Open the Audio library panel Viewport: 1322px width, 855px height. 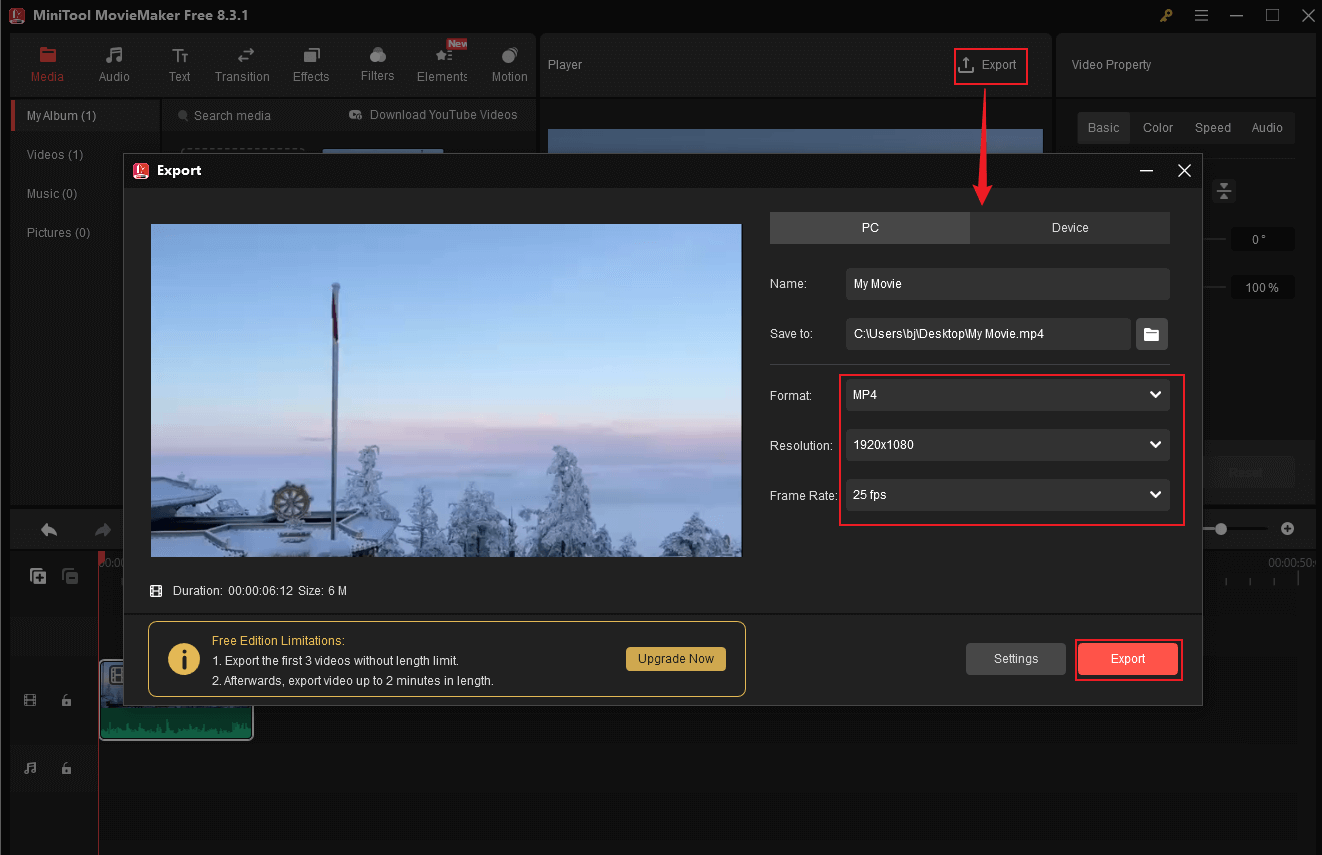click(113, 64)
